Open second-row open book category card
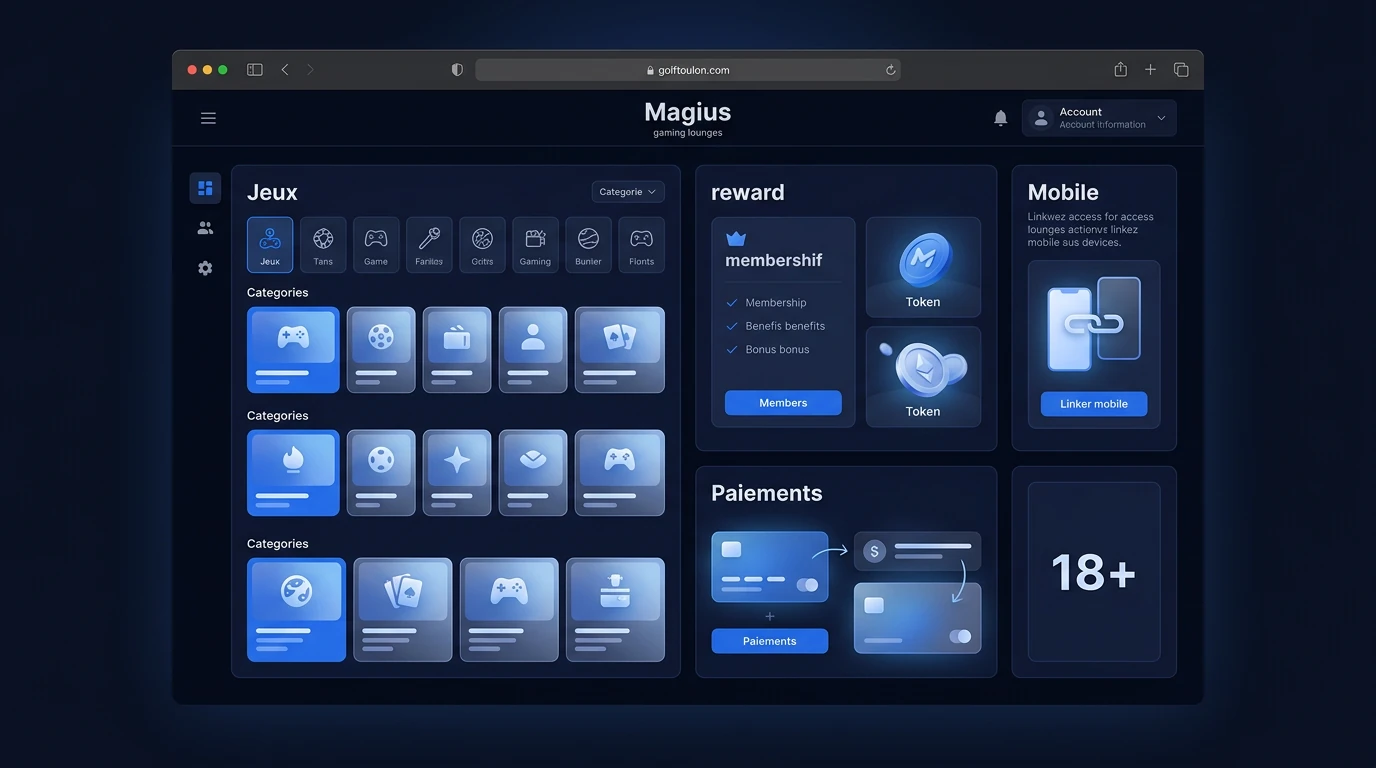1376x768 pixels. (533, 473)
